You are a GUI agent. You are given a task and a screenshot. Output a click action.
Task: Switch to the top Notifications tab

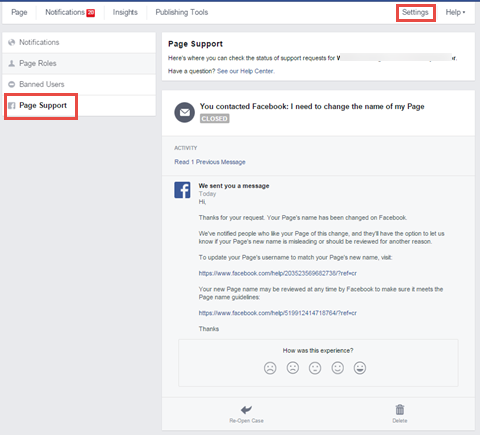pyautogui.click(x=65, y=12)
